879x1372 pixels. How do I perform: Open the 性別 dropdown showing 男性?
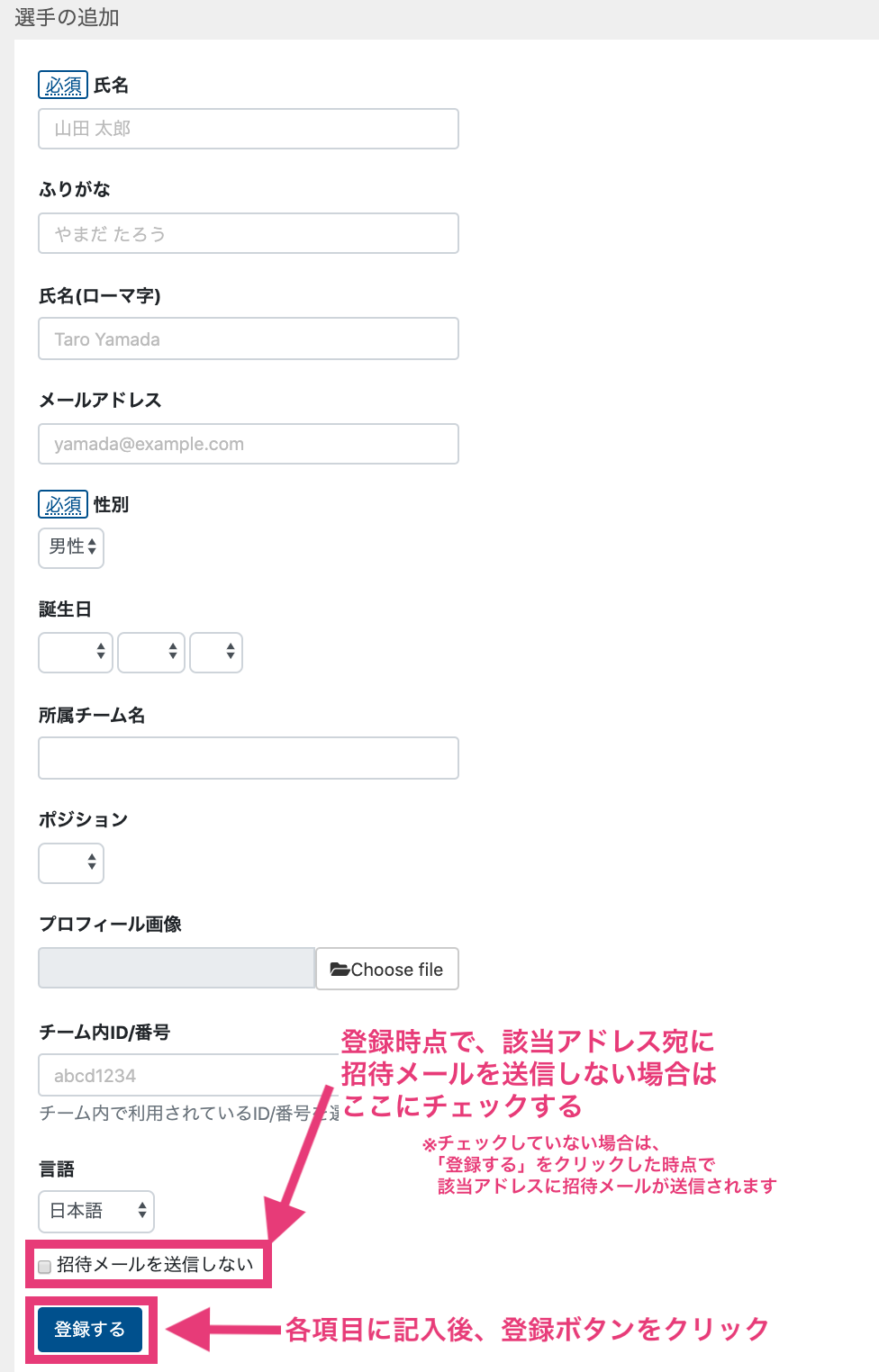(x=71, y=547)
